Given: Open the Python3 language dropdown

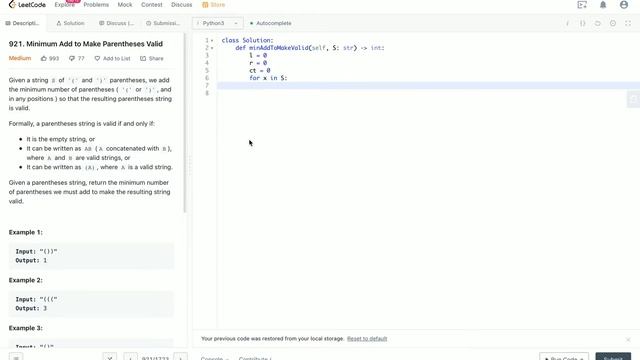Looking at the screenshot, I should [x=218, y=23].
